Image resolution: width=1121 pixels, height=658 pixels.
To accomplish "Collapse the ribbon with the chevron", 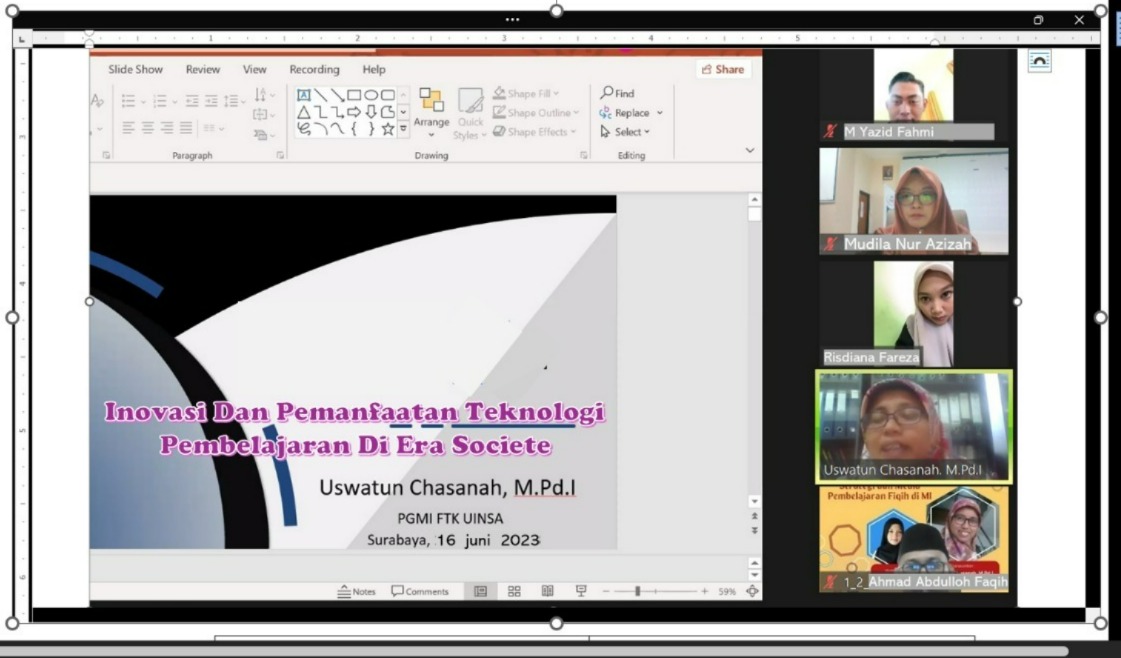I will 750,150.
